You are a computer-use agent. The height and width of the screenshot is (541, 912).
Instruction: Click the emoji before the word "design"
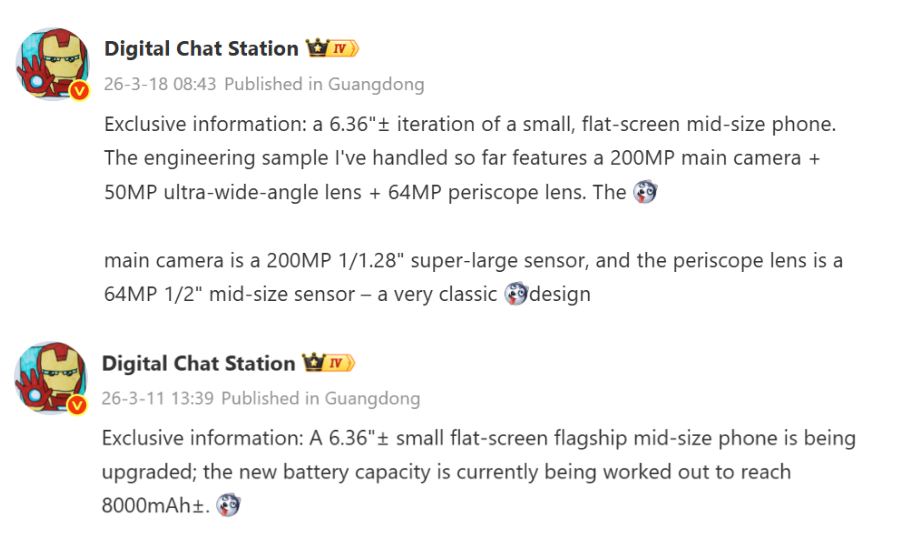[516, 294]
